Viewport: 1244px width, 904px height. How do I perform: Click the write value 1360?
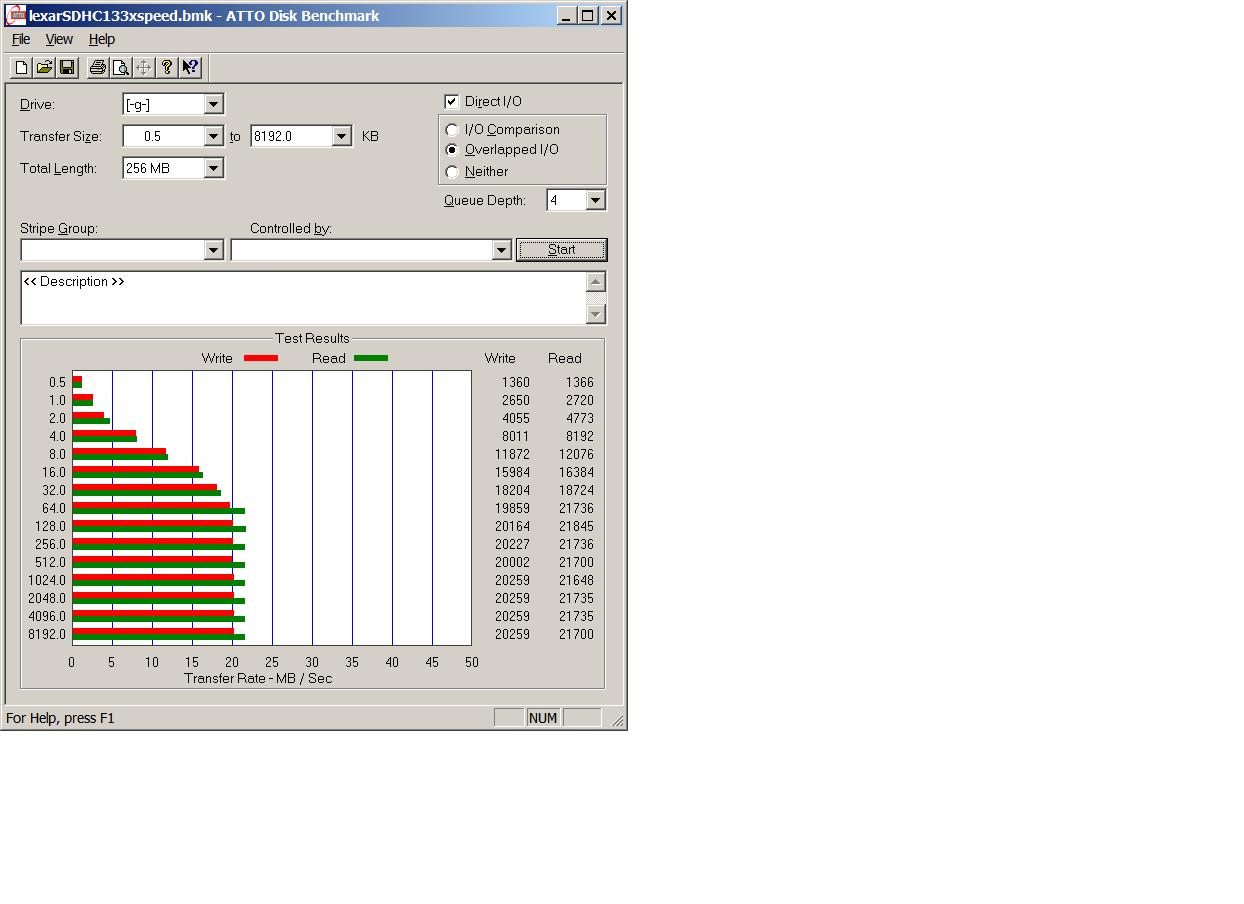[x=516, y=382]
